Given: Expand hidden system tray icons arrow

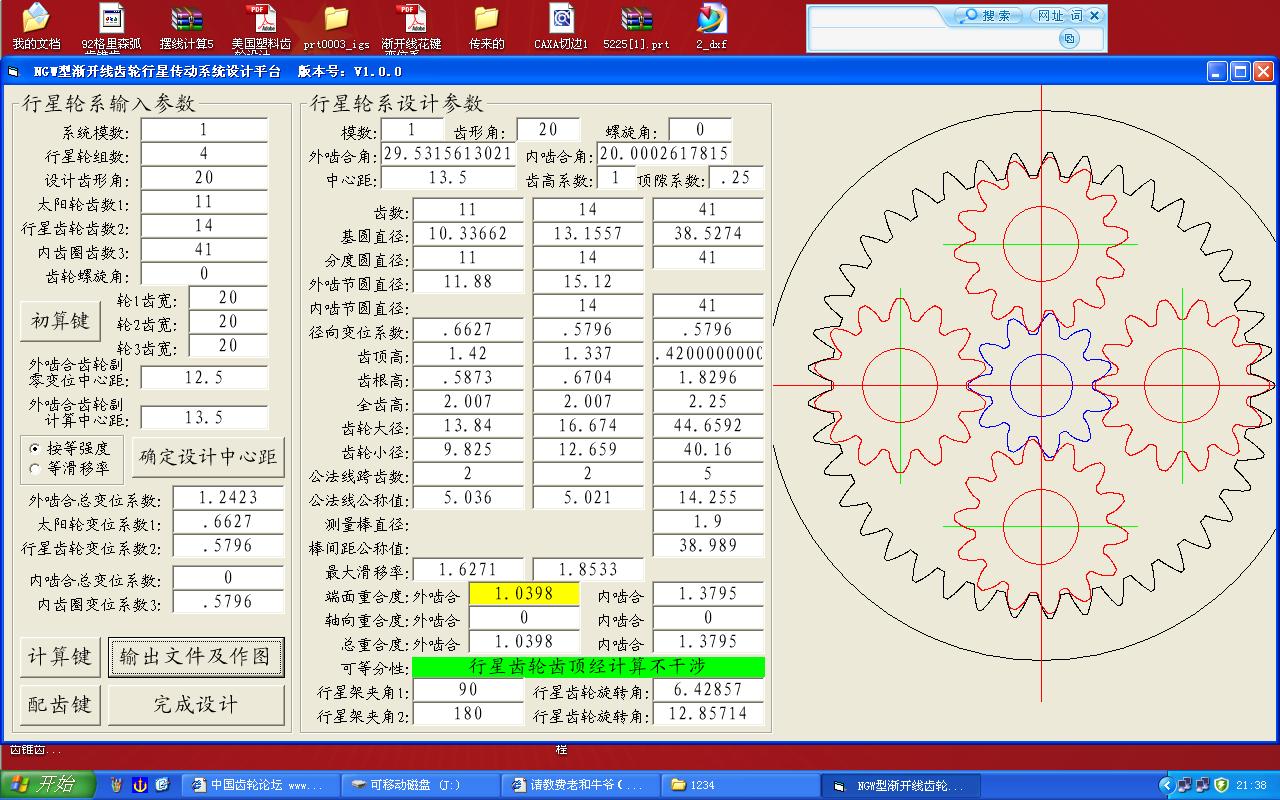Looking at the screenshot, I should pyautogui.click(x=1166, y=785).
